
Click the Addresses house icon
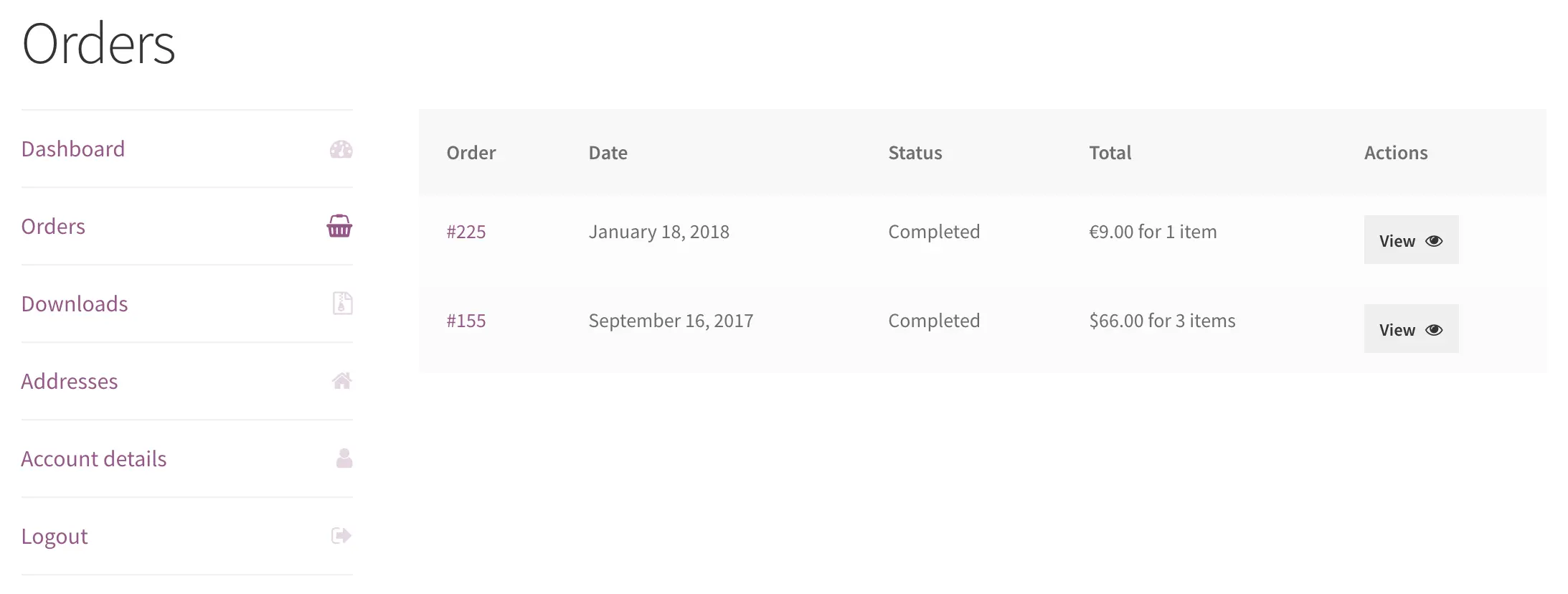[x=341, y=381]
